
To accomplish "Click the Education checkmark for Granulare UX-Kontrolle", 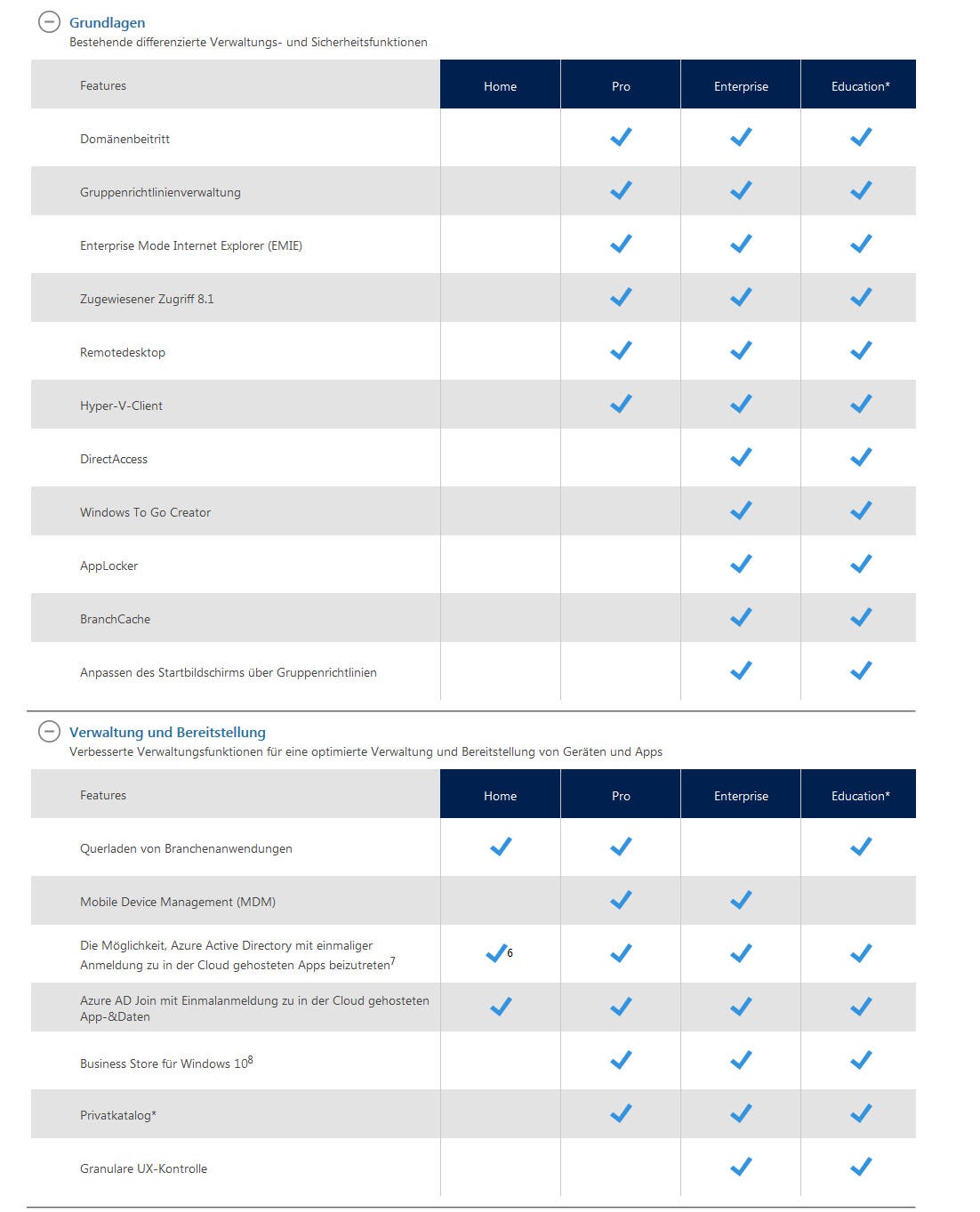I will (859, 1167).
